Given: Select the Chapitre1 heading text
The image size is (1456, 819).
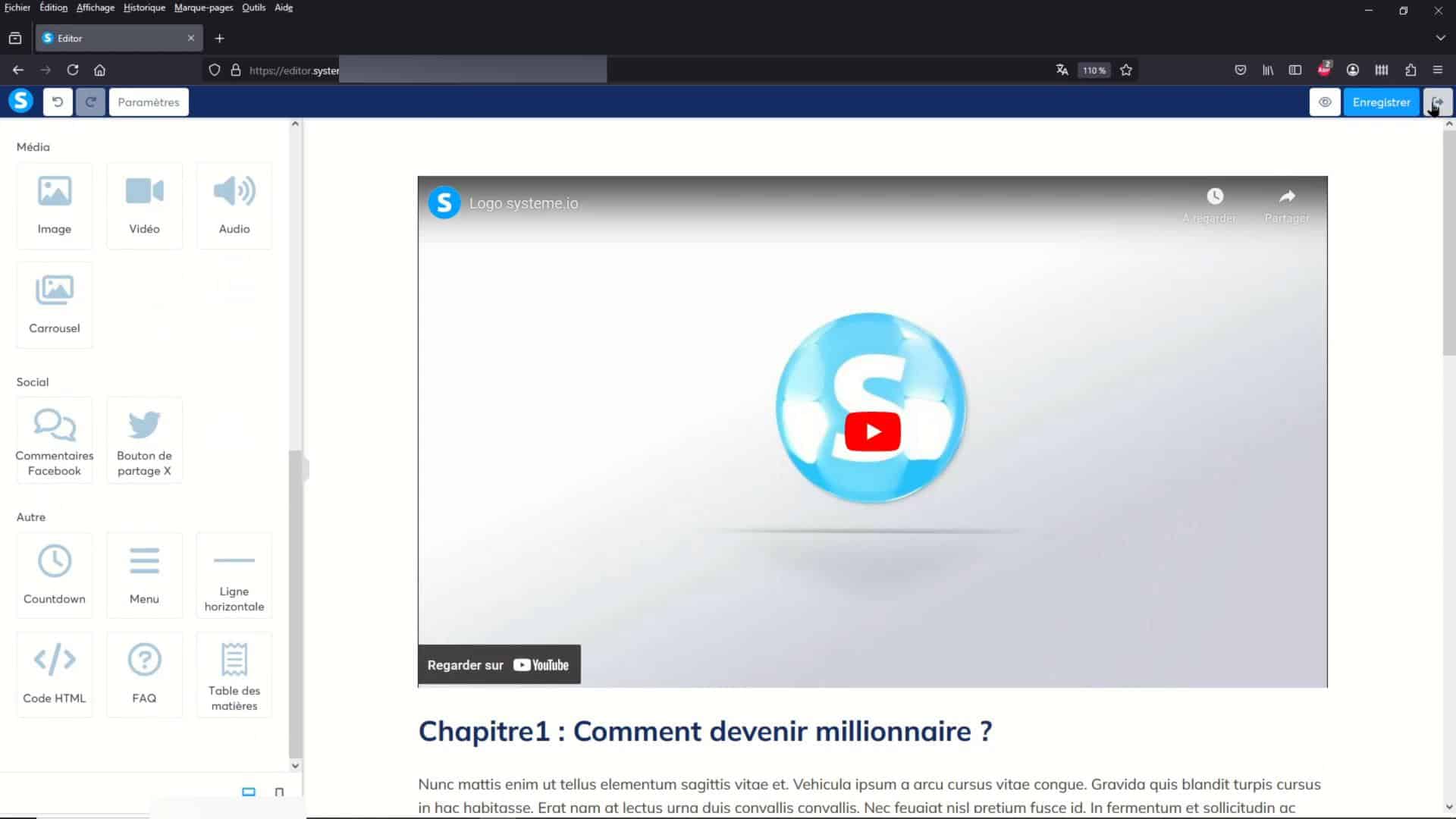Looking at the screenshot, I should (705, 731).
